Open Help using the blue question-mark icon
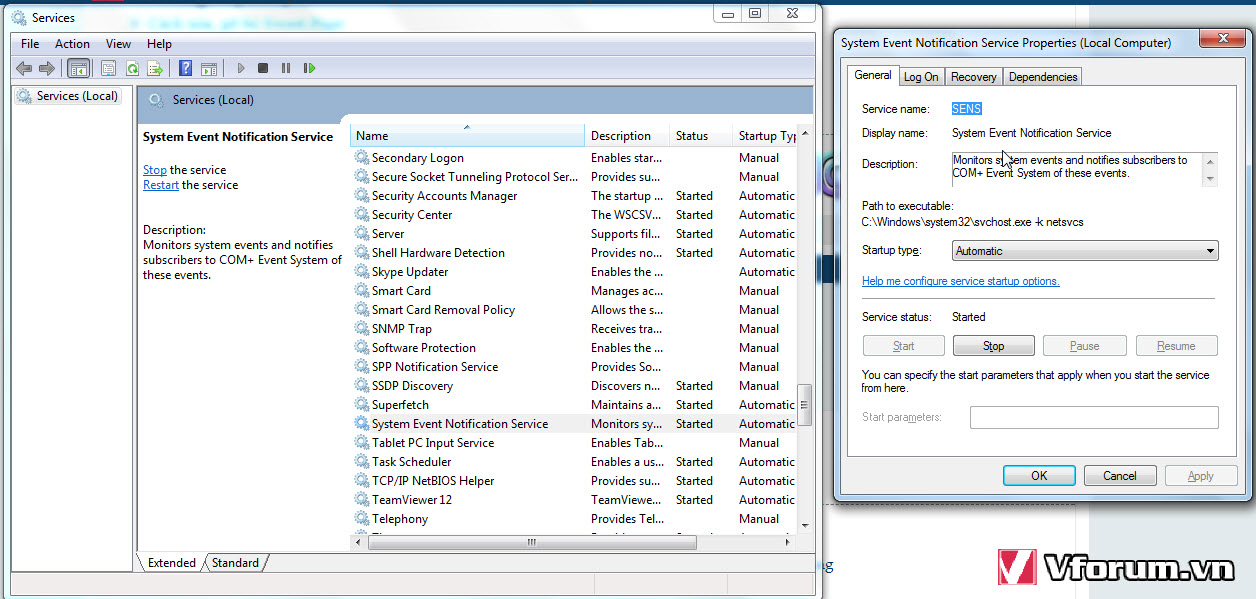 point(185,68)
